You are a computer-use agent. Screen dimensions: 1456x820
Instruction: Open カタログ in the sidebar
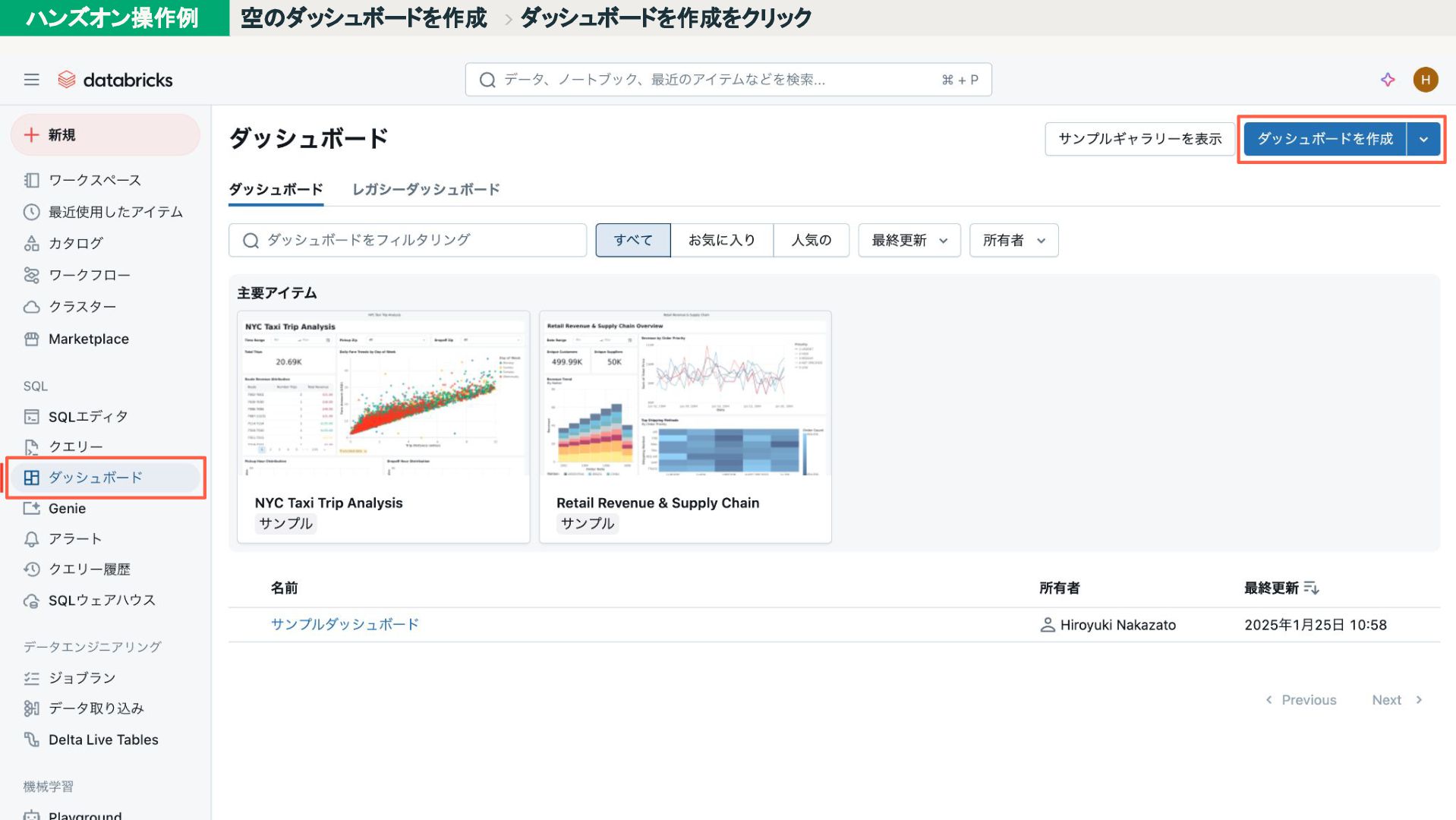point(106,243)
